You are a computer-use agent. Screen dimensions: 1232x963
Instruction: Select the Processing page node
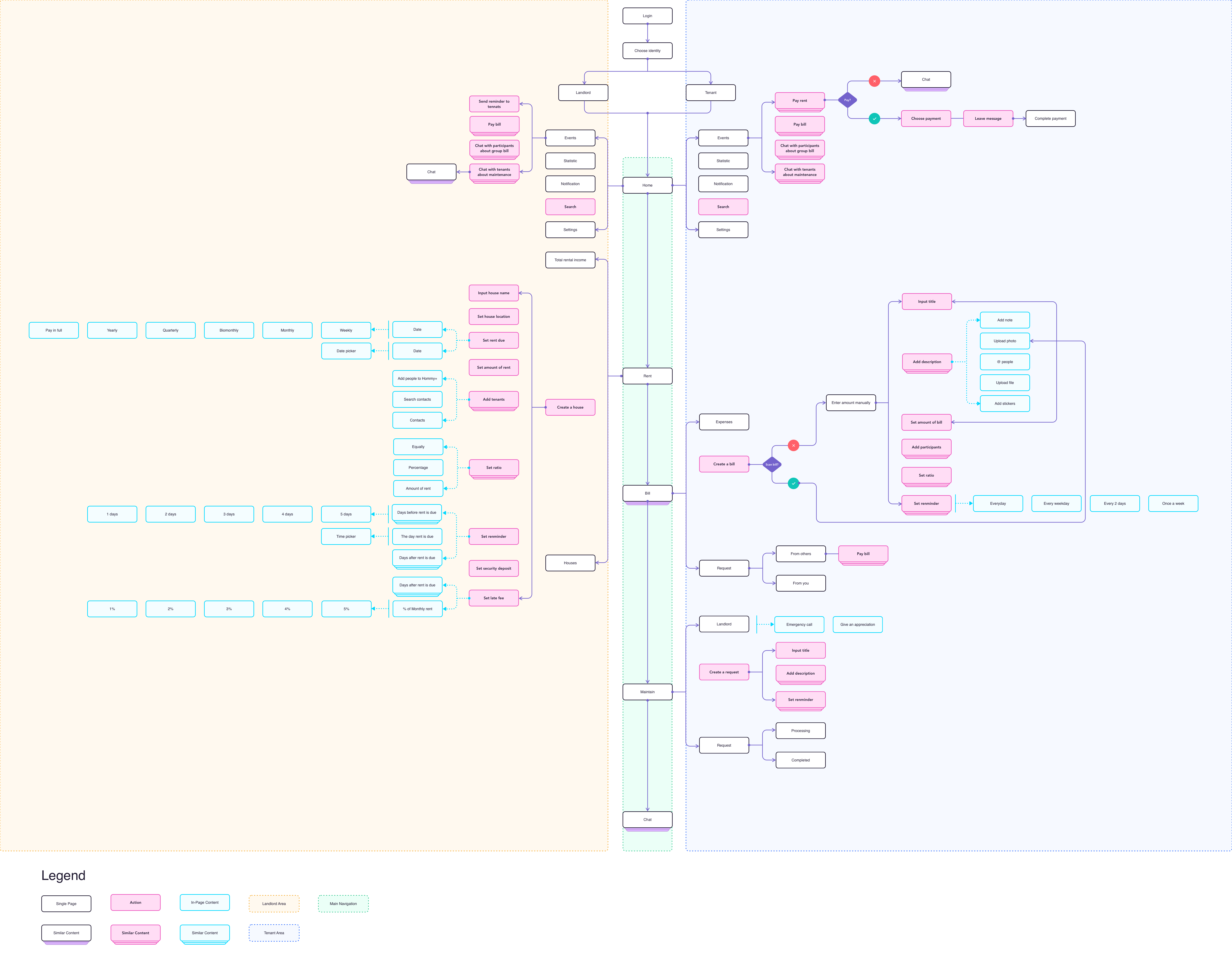pos(801,731)
